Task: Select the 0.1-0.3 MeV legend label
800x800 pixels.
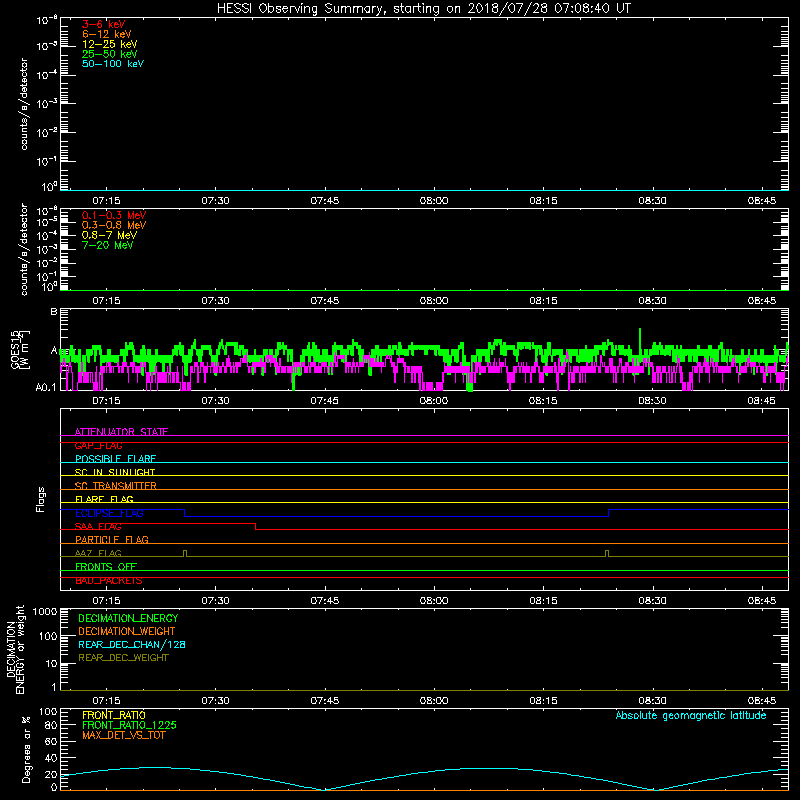Action: [114, 215]
